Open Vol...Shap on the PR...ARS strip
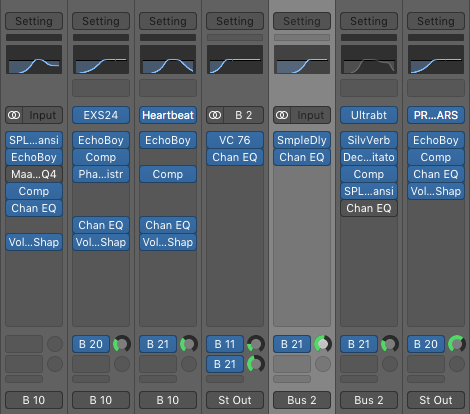 pyautogui.click(x=436, y=191)
